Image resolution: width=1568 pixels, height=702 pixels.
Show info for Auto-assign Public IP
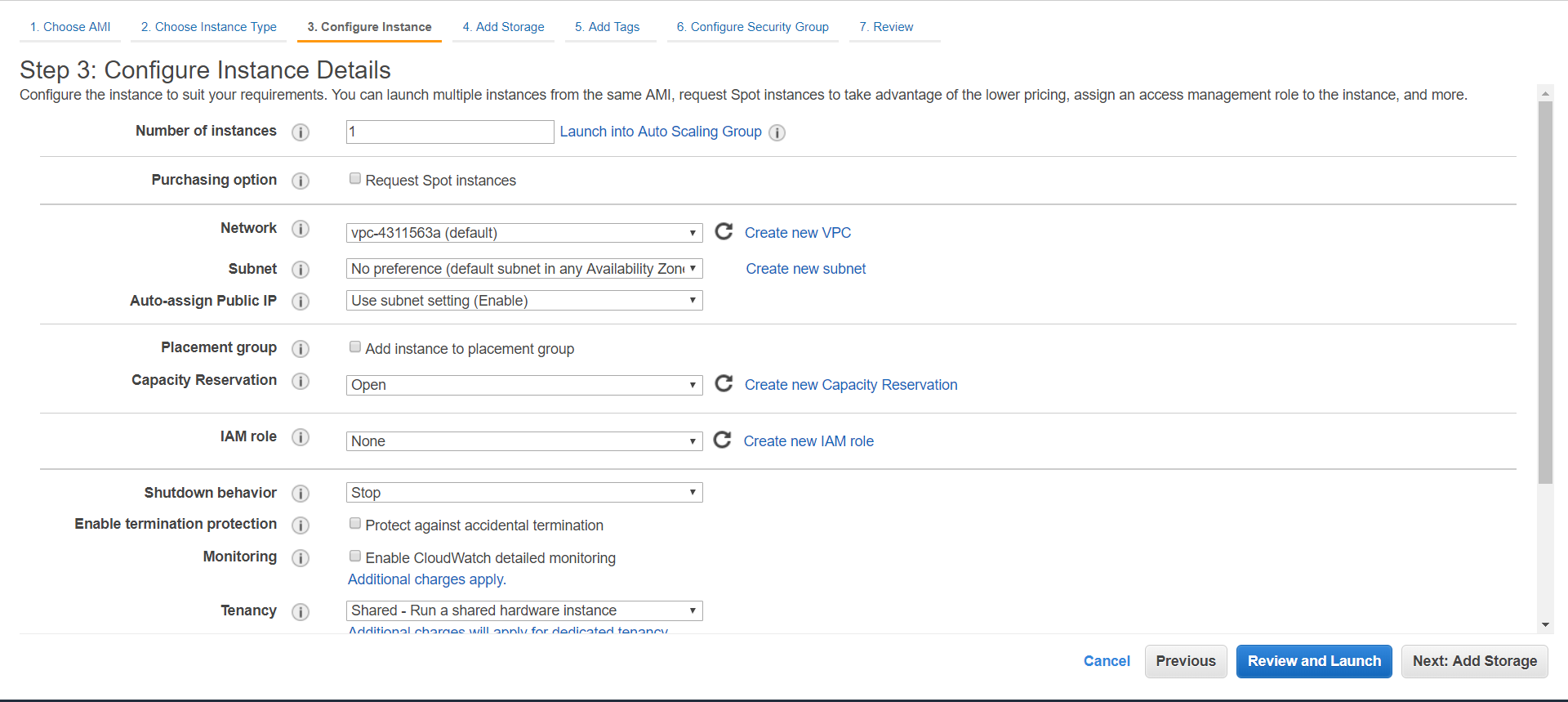click(301, 302)
